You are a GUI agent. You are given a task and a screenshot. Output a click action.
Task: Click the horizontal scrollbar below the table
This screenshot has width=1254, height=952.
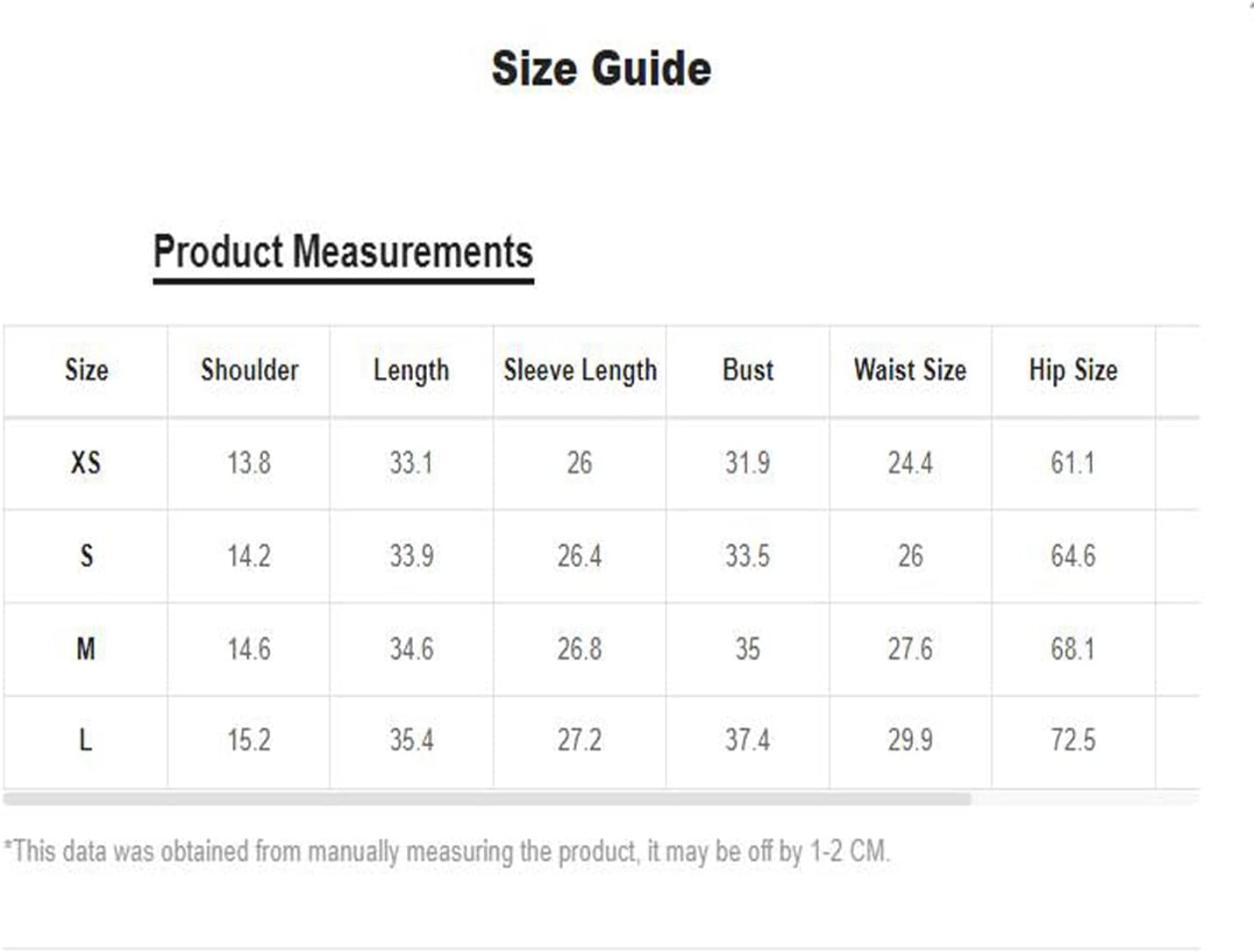488,799
